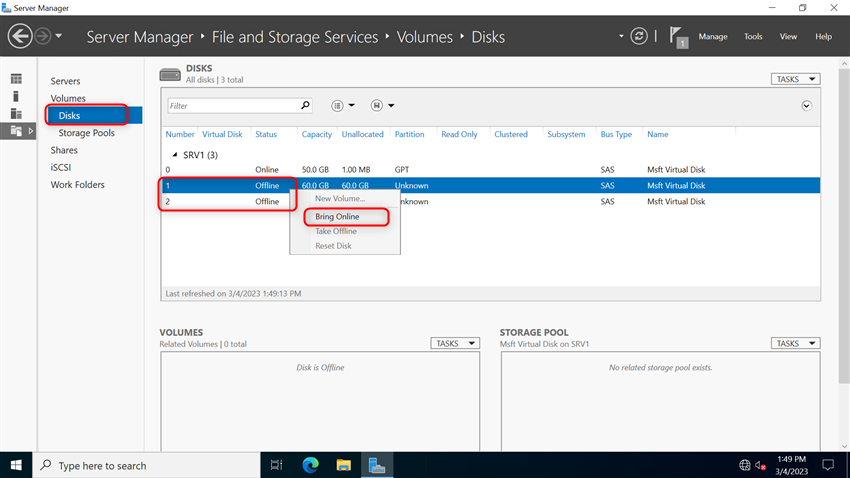
Task: Sort by Subsystem column header
Action: coord(566,134)
